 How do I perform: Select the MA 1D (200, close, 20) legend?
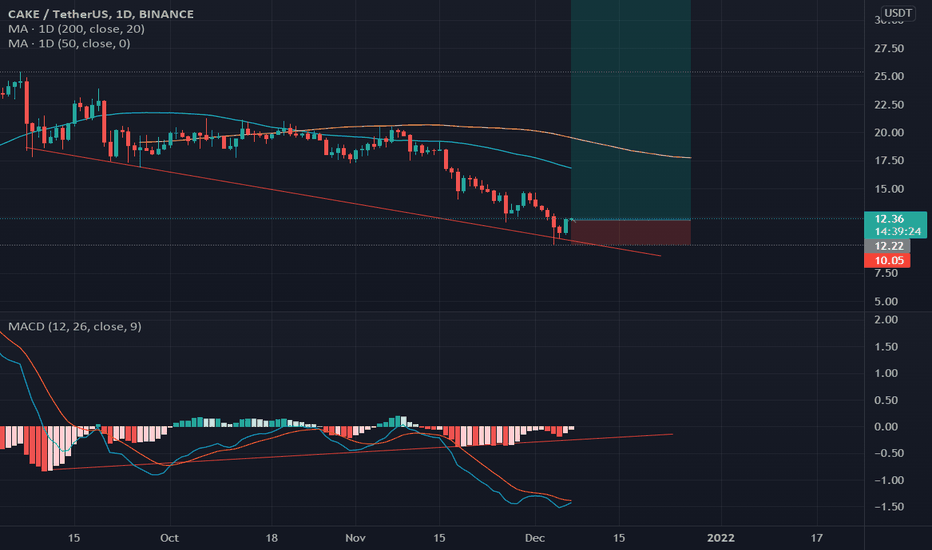[x=76, y=29]
